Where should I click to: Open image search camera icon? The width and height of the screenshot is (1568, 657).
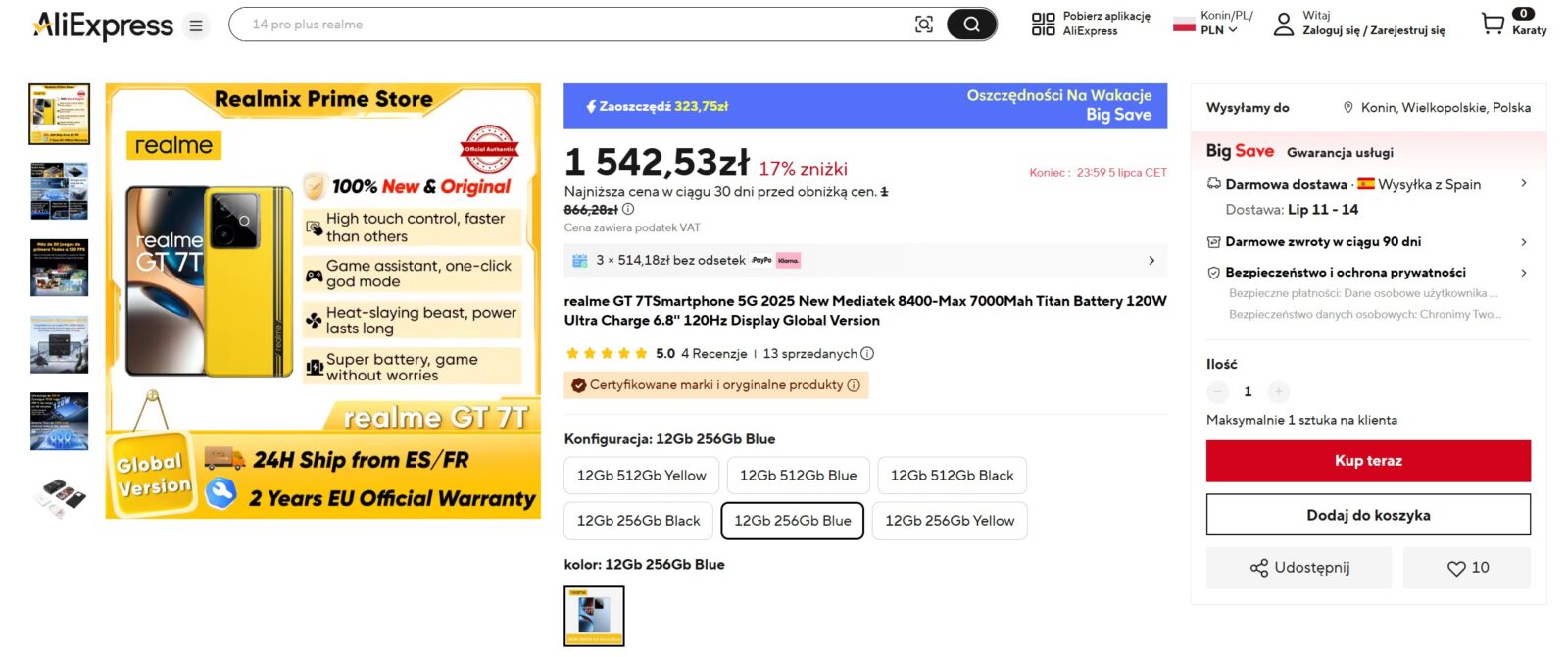click(x=923, y=25)
